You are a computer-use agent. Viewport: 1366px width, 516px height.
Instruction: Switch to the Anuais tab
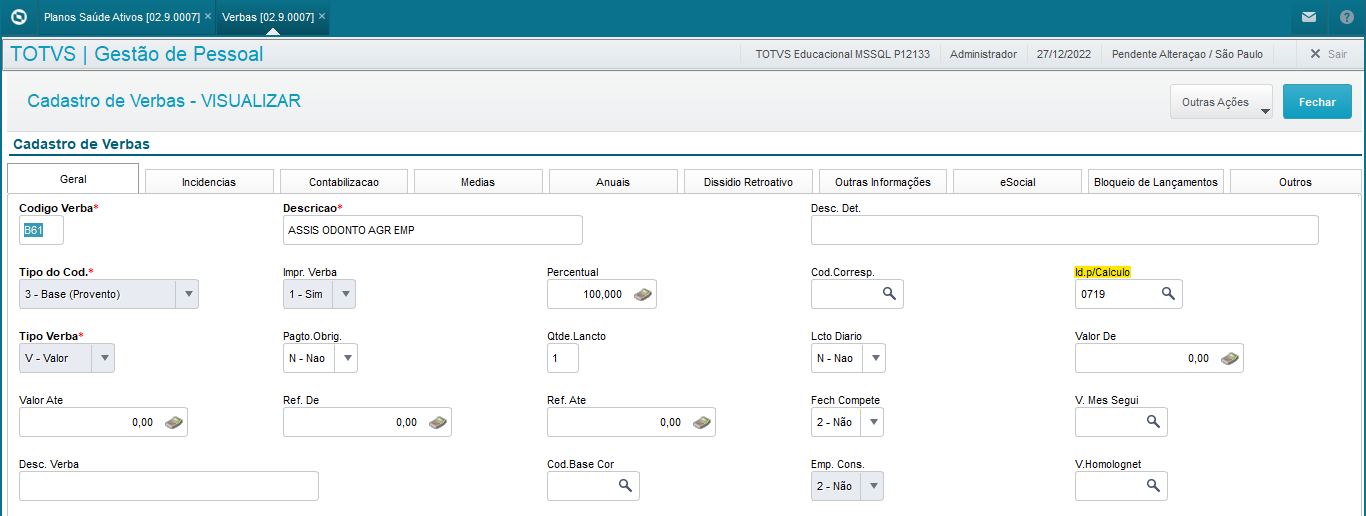tap(613, 182)
